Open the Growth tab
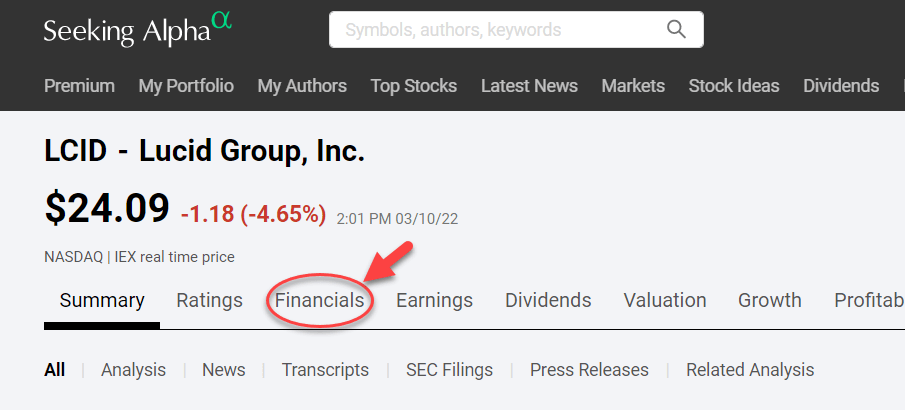 click(x=770, y=300)
